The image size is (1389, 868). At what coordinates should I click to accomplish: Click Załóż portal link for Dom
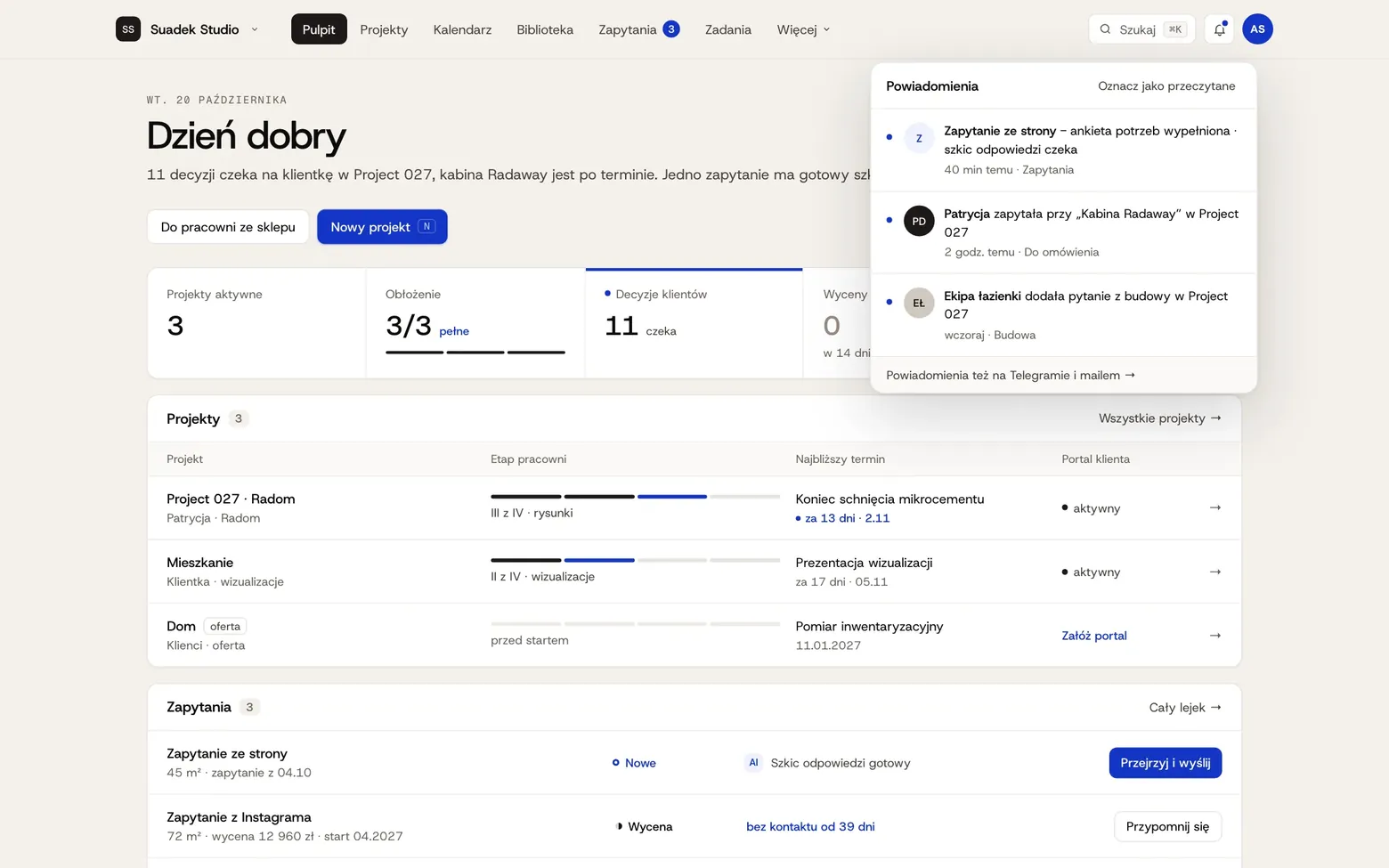pos(1094,636)
